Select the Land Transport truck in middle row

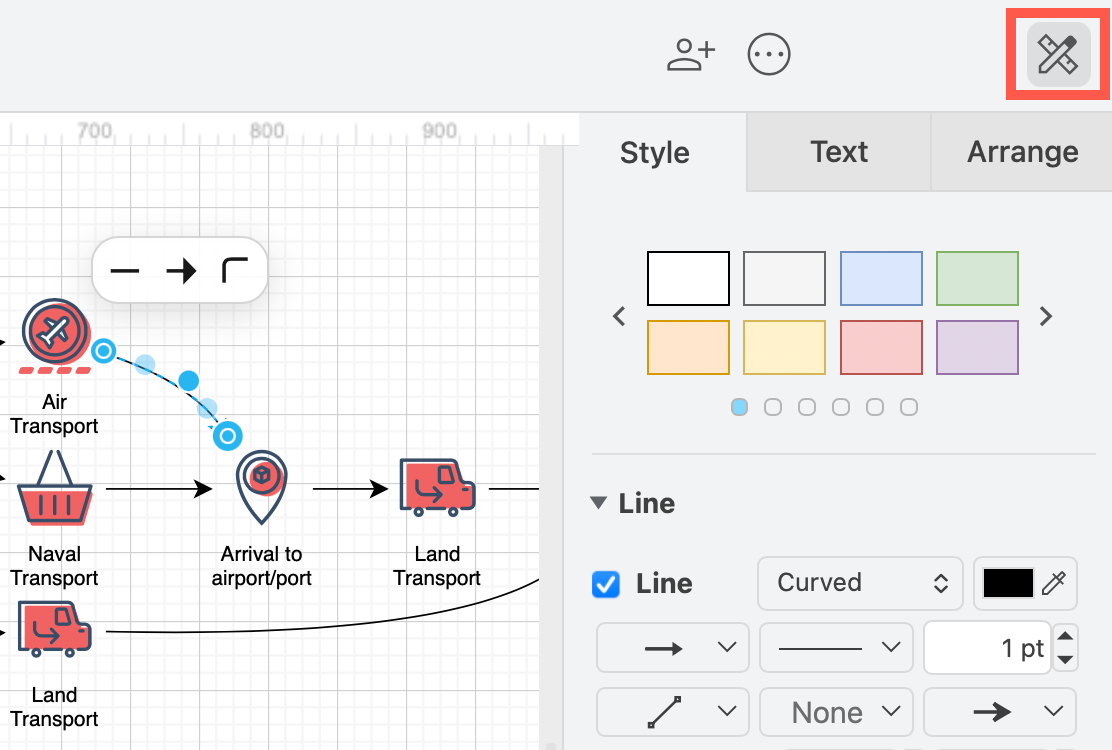[x=438, y=487]
